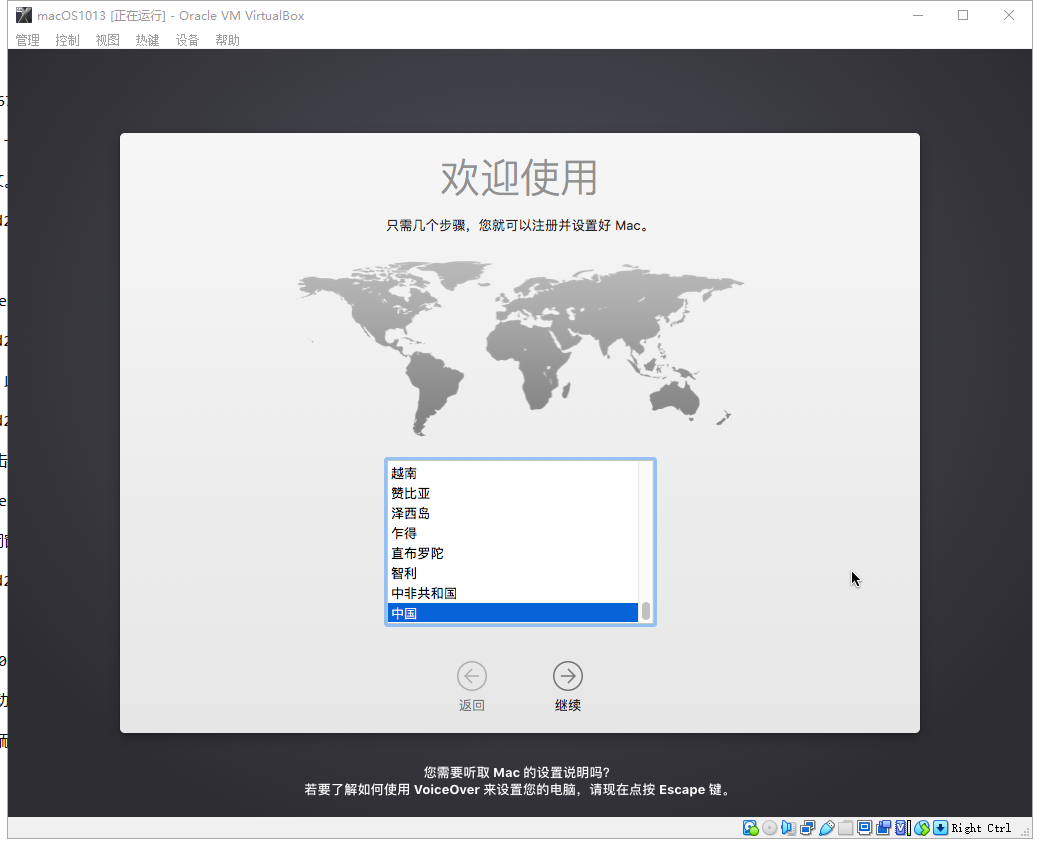Open the 控制 menu

point(68,40)
